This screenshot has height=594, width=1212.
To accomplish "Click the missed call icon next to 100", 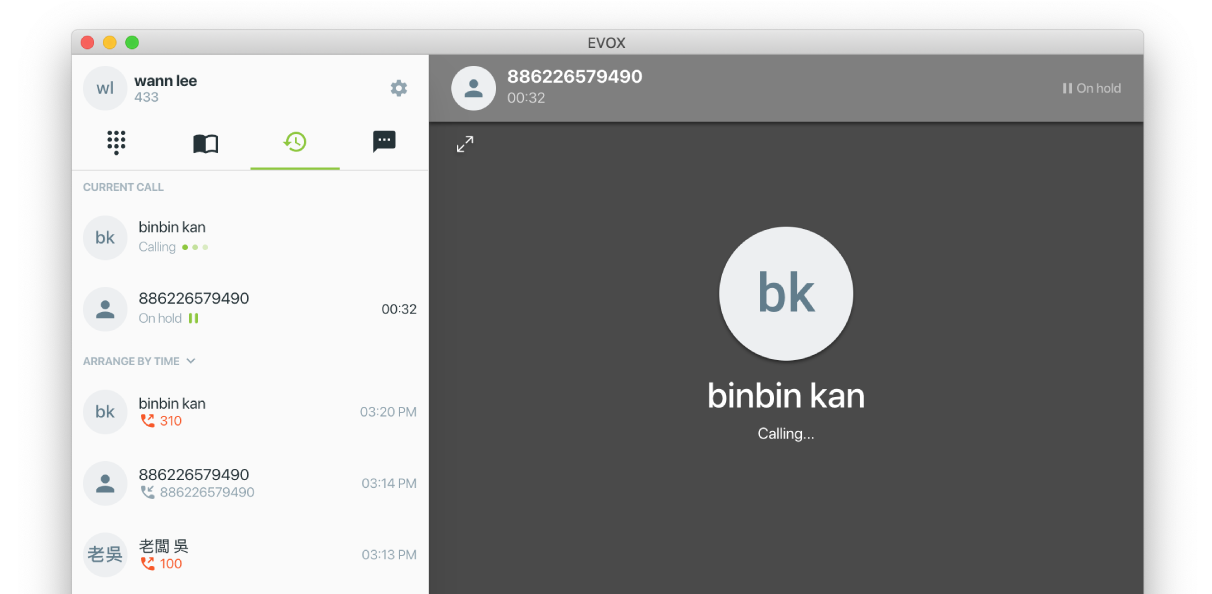I will pyautogui.click(x=148, y=563).
